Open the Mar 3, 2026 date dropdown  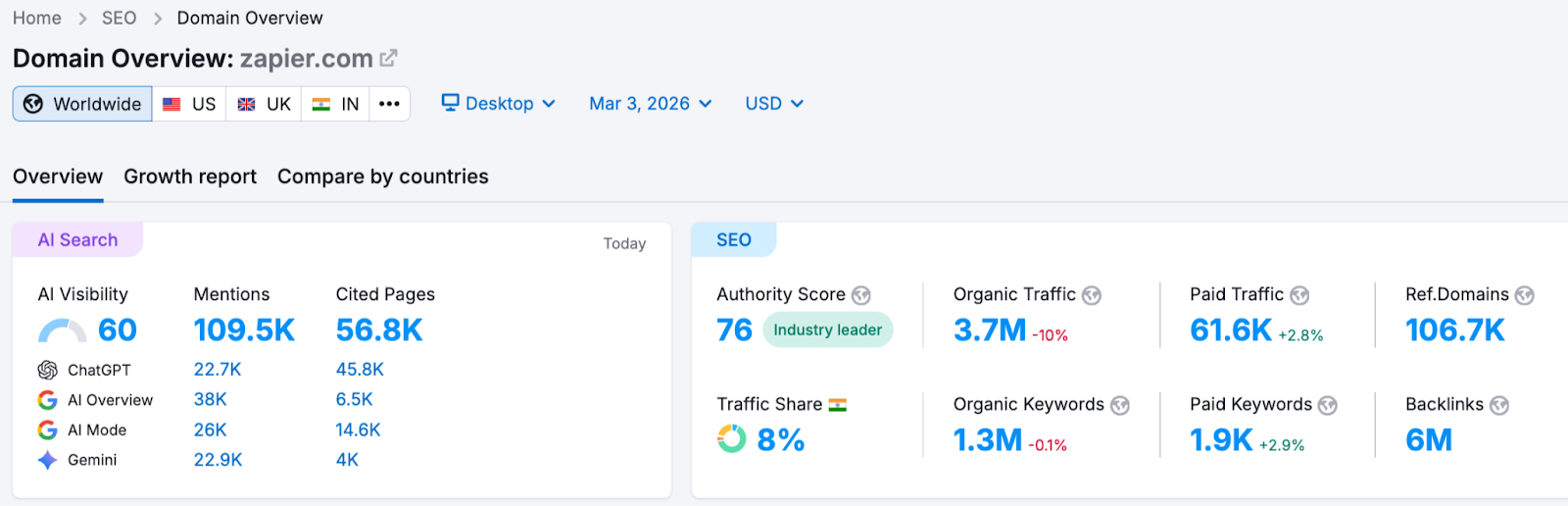point(651,103)
